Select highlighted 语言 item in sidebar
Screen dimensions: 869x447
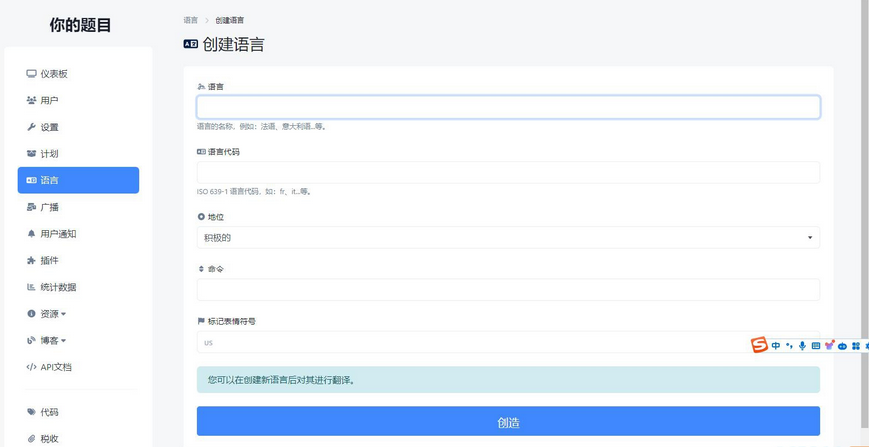click(78, 180)
